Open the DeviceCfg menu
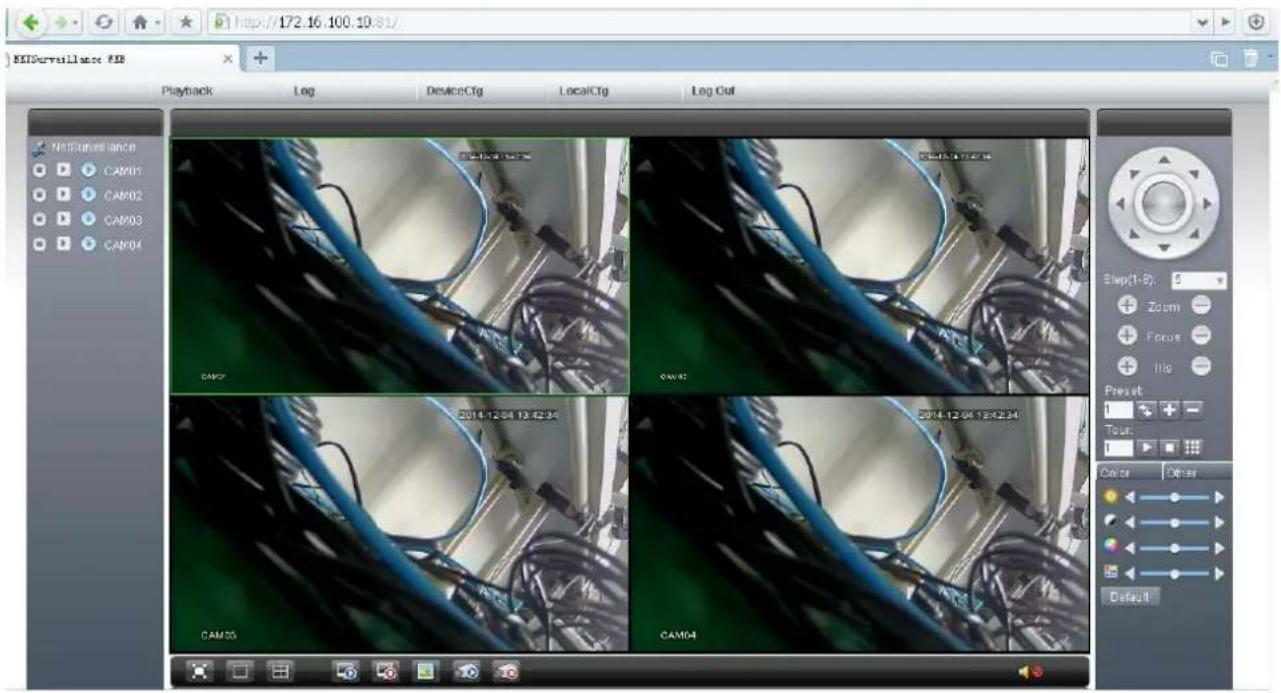The height and width of the screenshot is (693, 1281). tap(455, 91)
